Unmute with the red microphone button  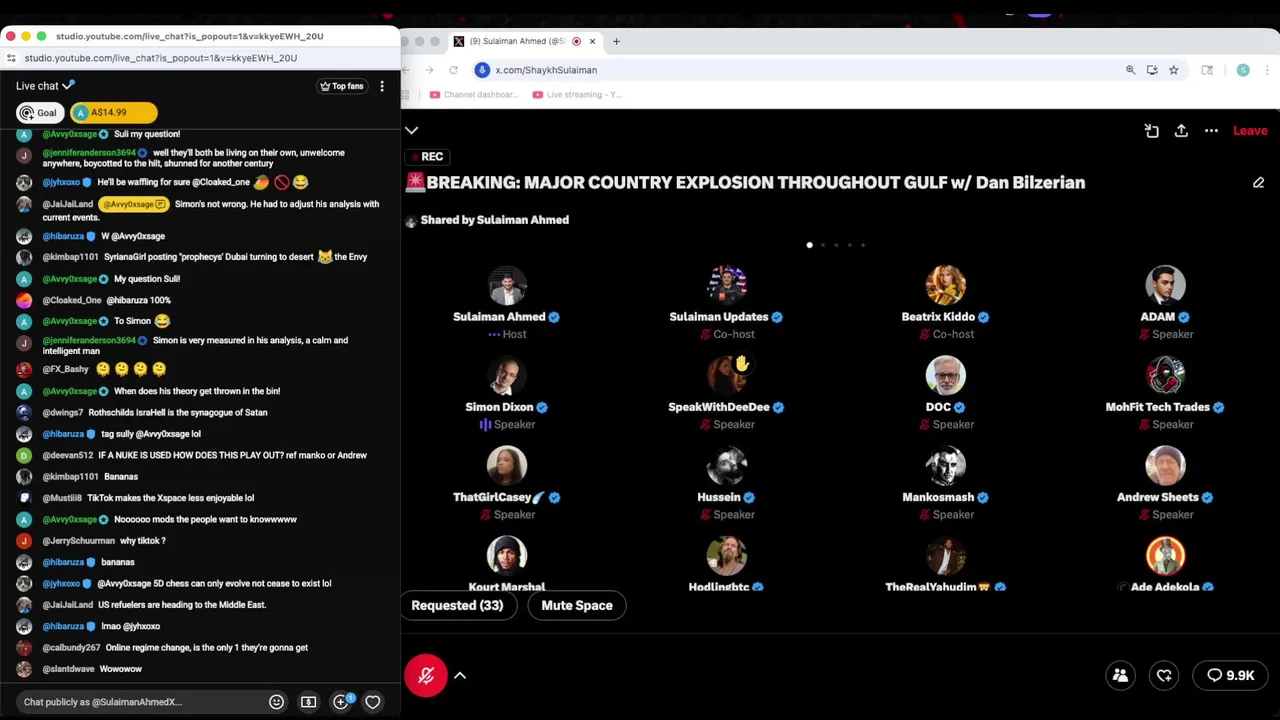(425, 676)
